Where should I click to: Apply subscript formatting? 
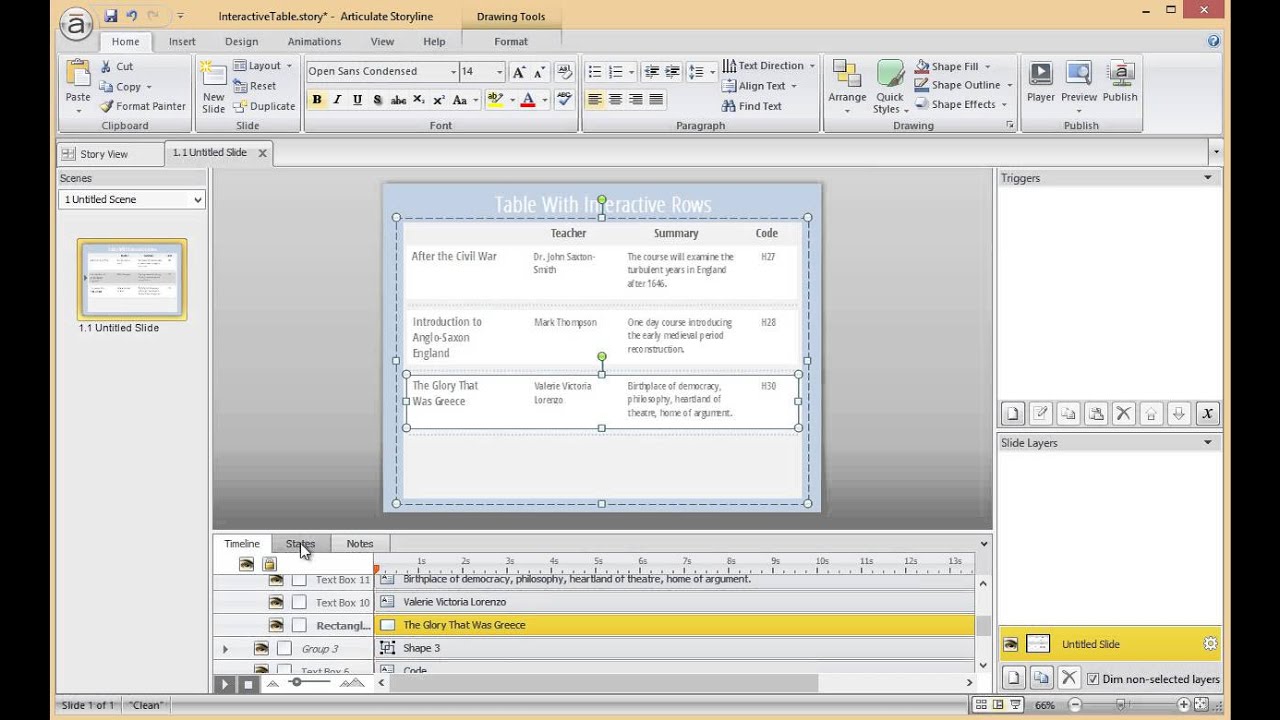(419, 100)
